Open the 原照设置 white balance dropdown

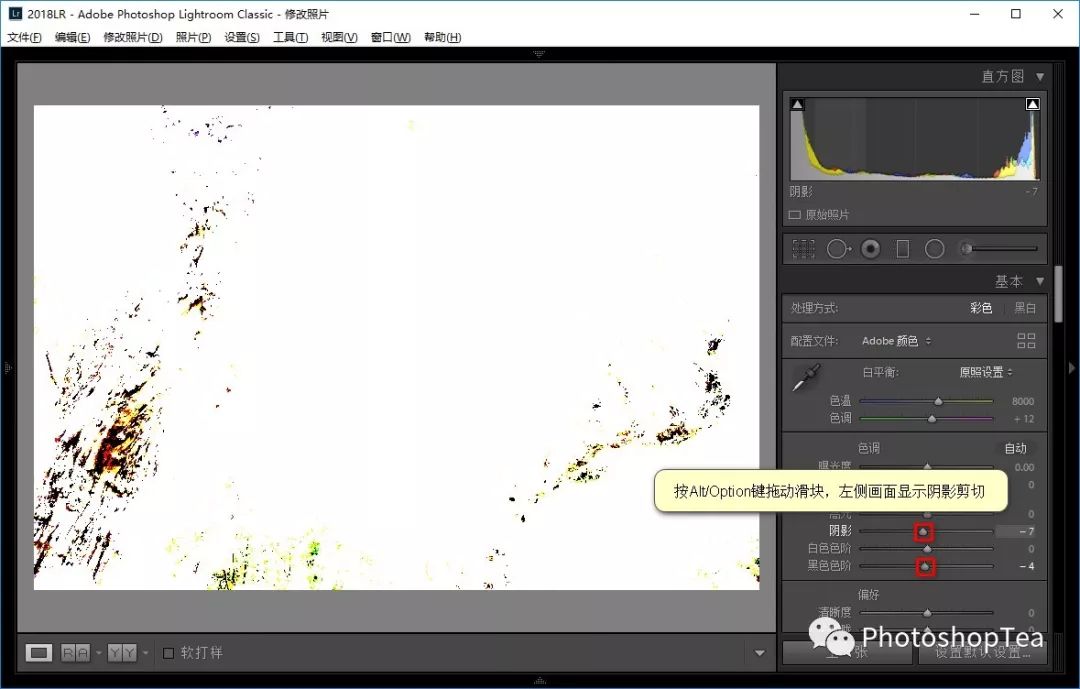(x=986, y=372)
